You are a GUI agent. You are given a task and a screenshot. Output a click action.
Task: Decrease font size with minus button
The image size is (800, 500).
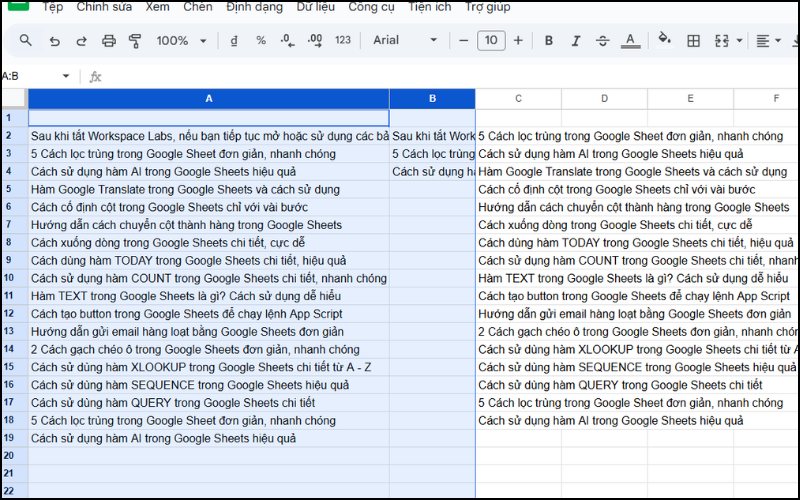[x=464, y=41]
